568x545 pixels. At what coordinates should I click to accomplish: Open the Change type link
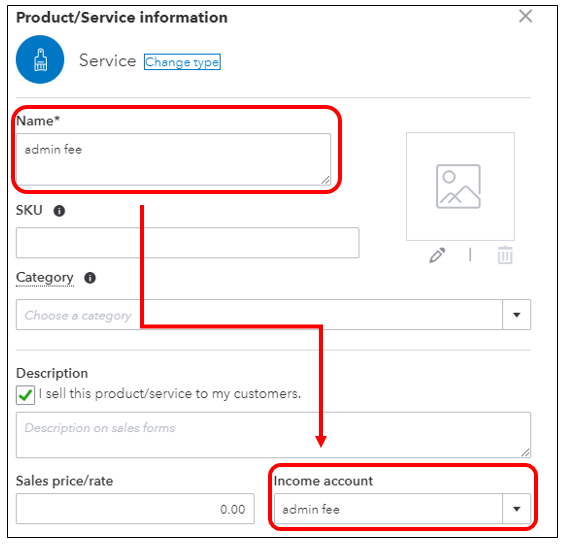pos(182,62)
